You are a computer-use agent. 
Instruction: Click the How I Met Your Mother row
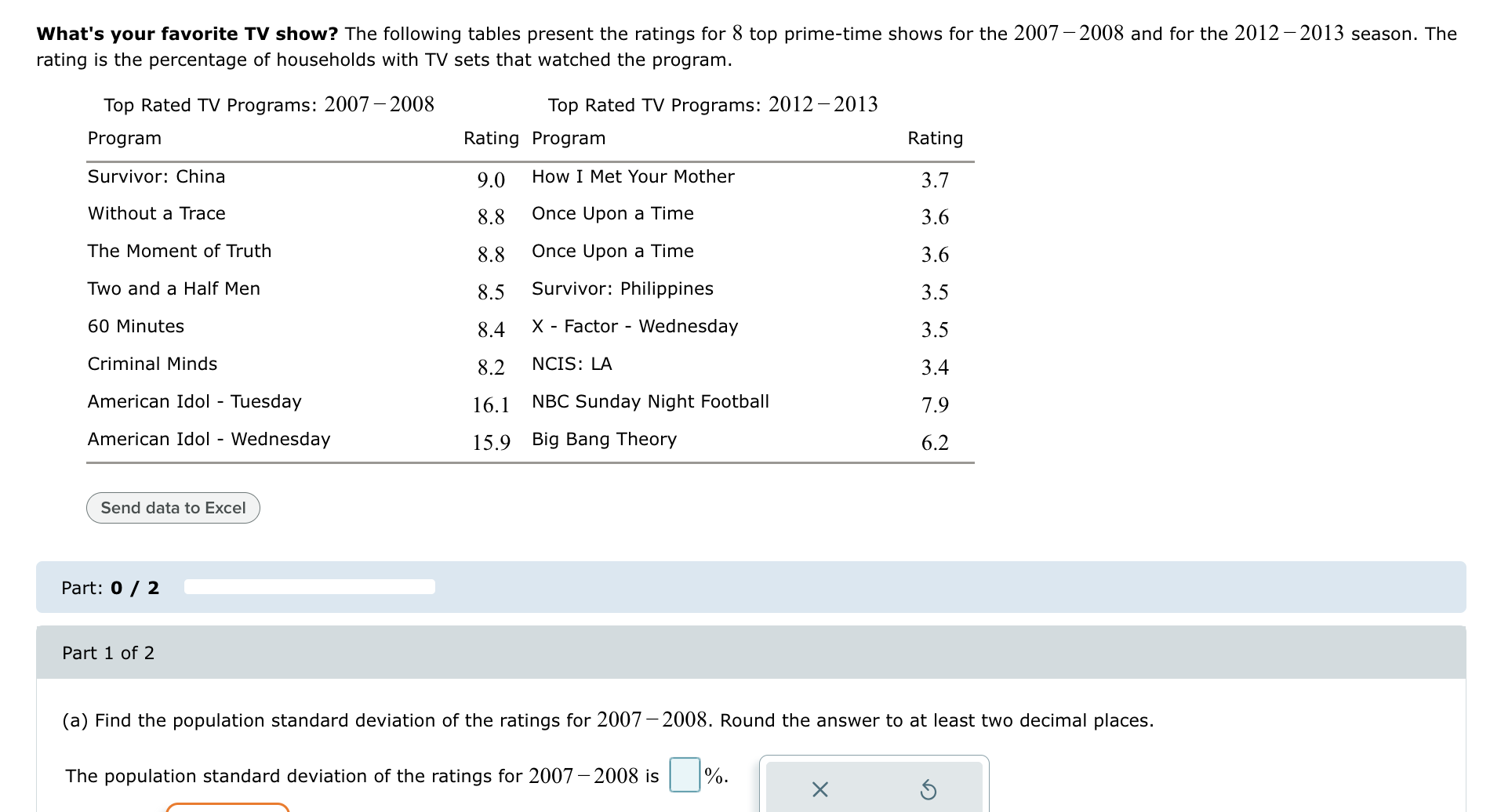(x=632, y=176)
